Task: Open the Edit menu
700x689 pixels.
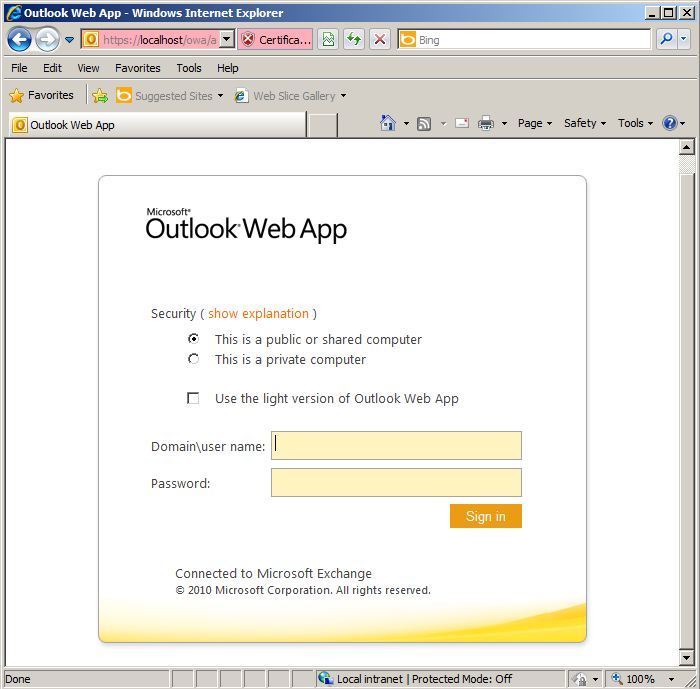Action: coord(52,68)
